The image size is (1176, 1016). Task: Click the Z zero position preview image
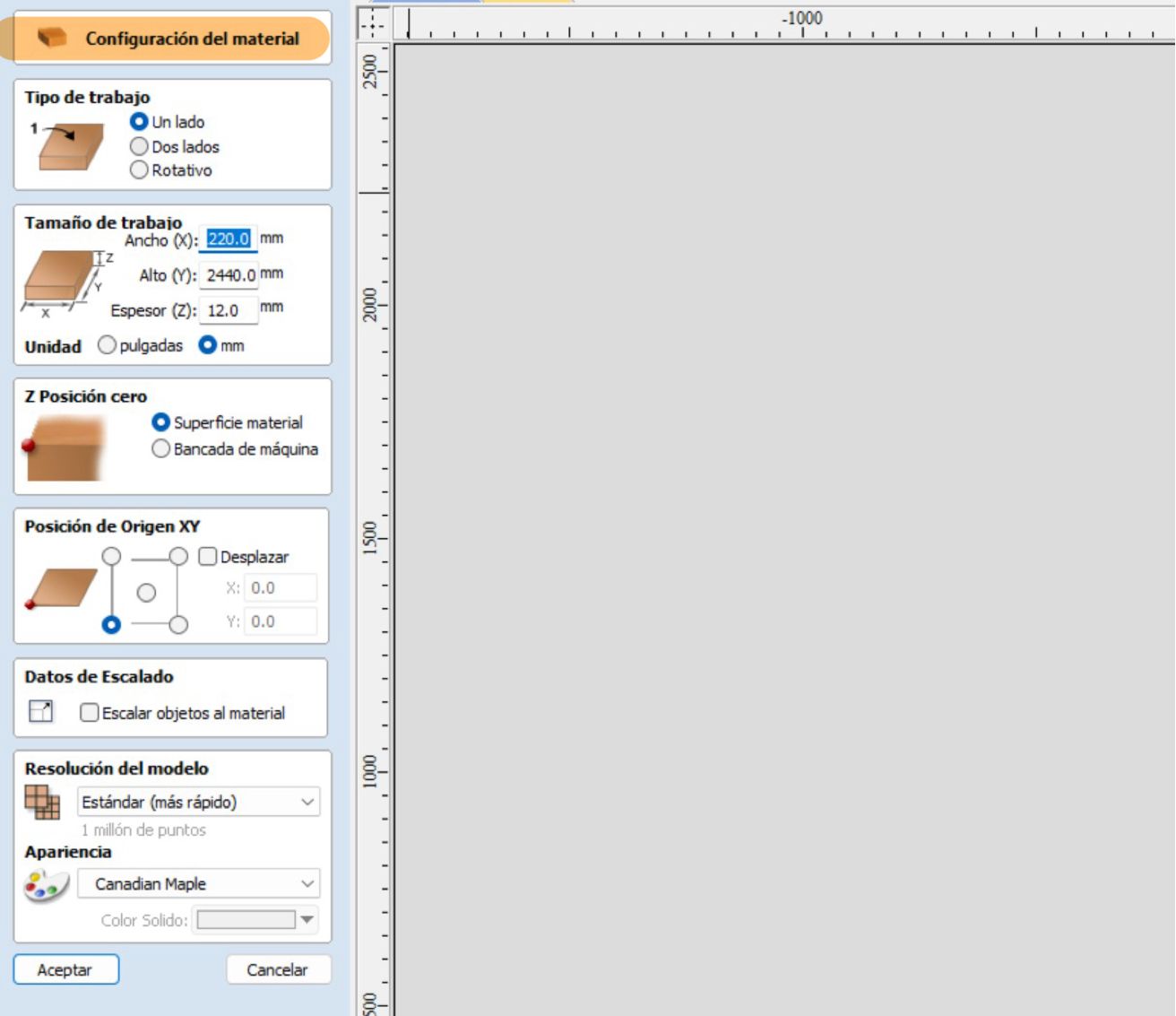pyautogui.click(x=65, y=447)
